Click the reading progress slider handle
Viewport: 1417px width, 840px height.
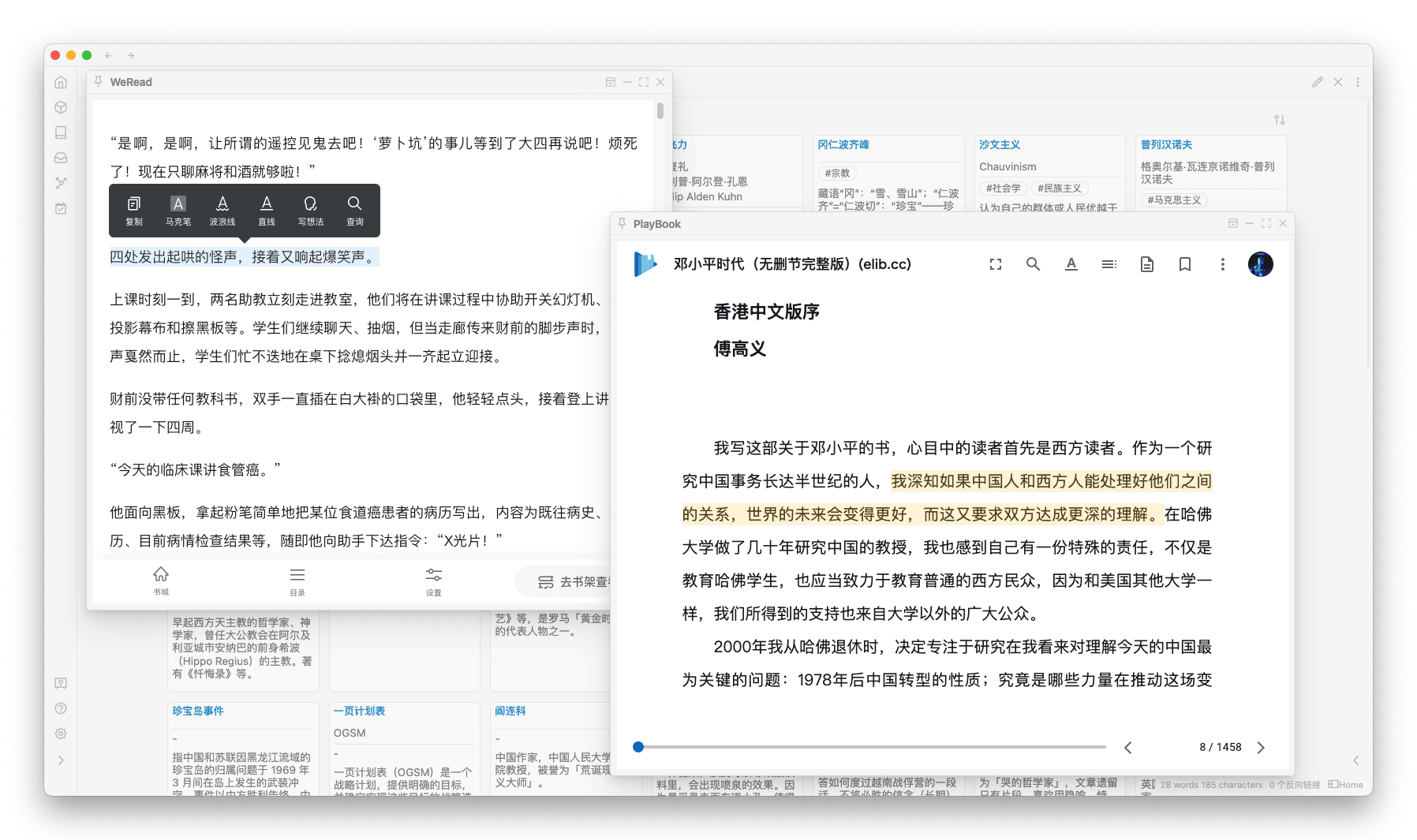[x=638, y=747]
